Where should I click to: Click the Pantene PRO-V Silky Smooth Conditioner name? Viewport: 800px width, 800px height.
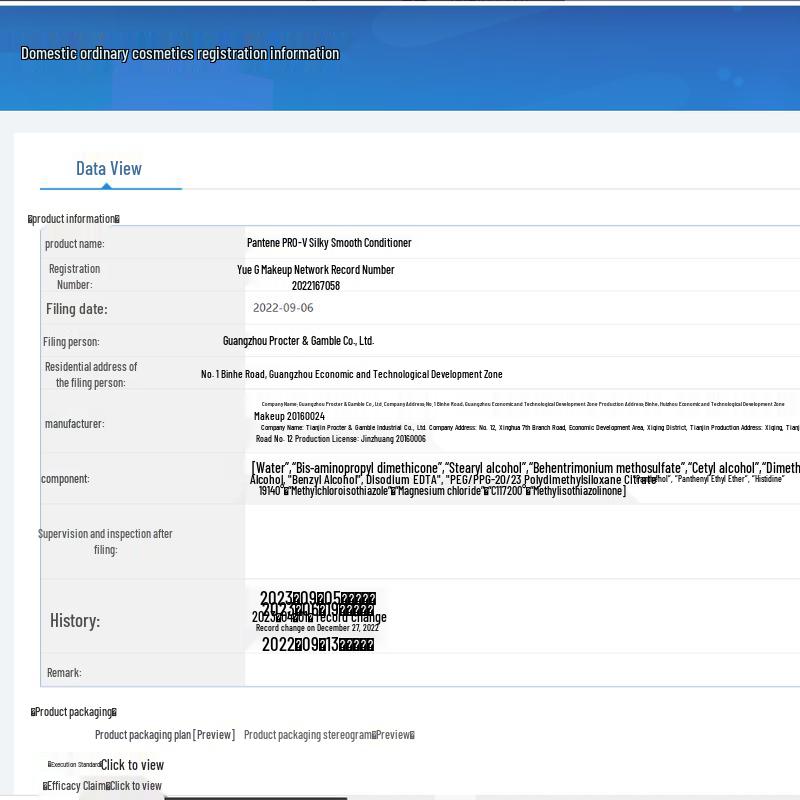point(329,243)
